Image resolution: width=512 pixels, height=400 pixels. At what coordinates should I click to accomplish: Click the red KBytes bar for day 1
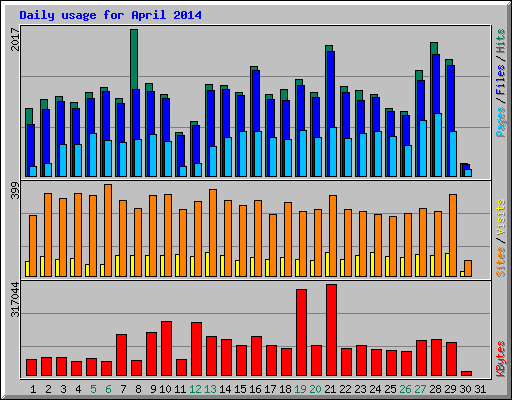tap(31, 368)
